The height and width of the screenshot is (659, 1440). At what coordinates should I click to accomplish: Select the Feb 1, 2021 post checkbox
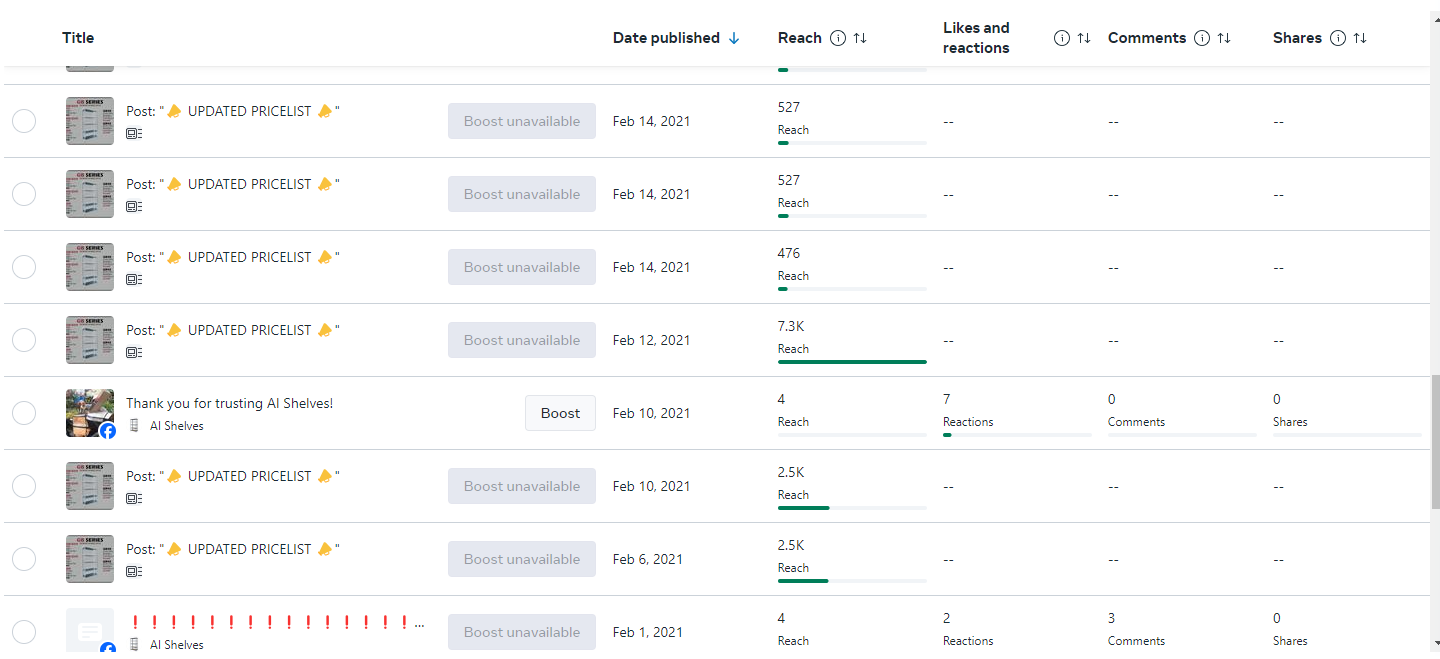tap(24, 632)
